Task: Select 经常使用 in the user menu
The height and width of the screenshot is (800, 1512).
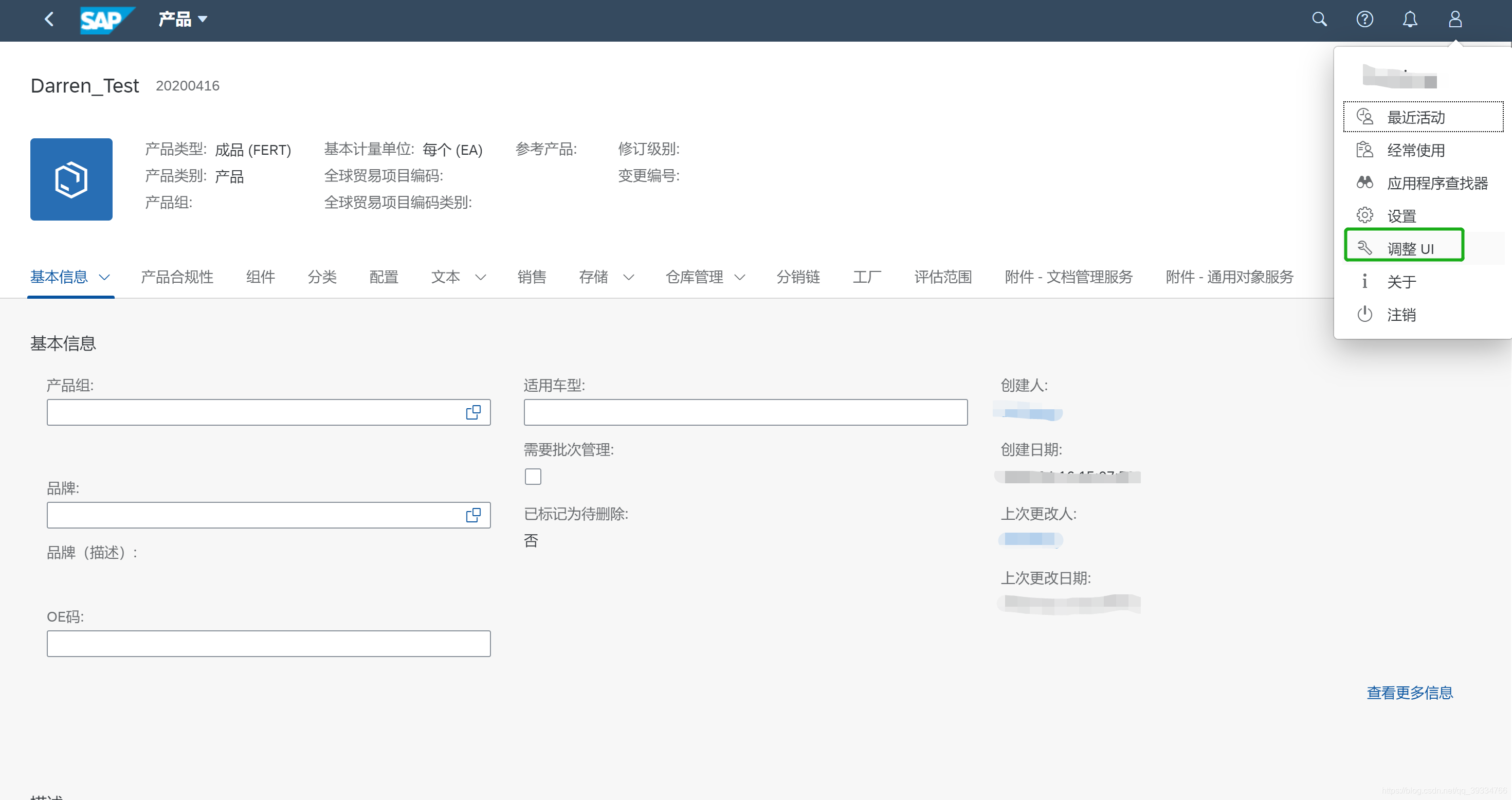Action: (x=1423, y=150)
